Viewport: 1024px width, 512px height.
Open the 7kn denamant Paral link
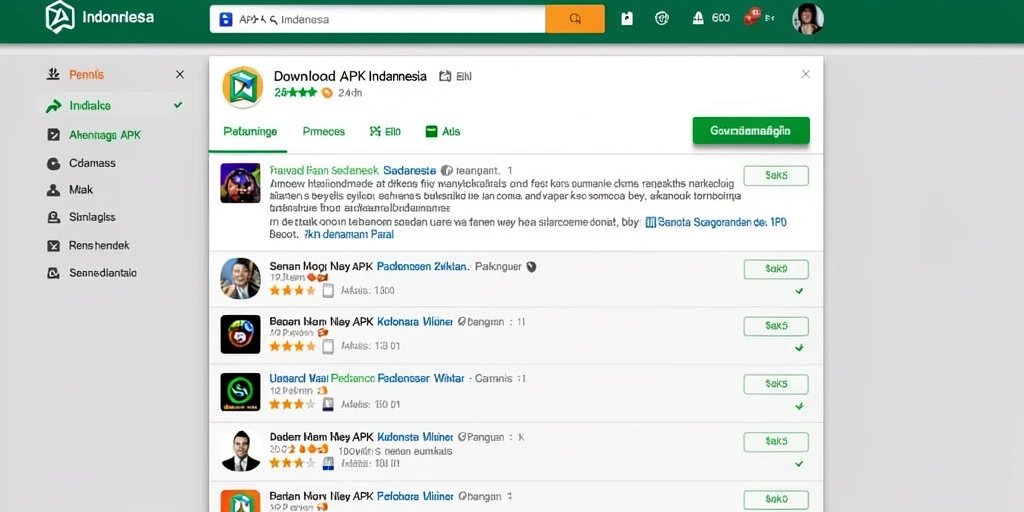(349, 234)
